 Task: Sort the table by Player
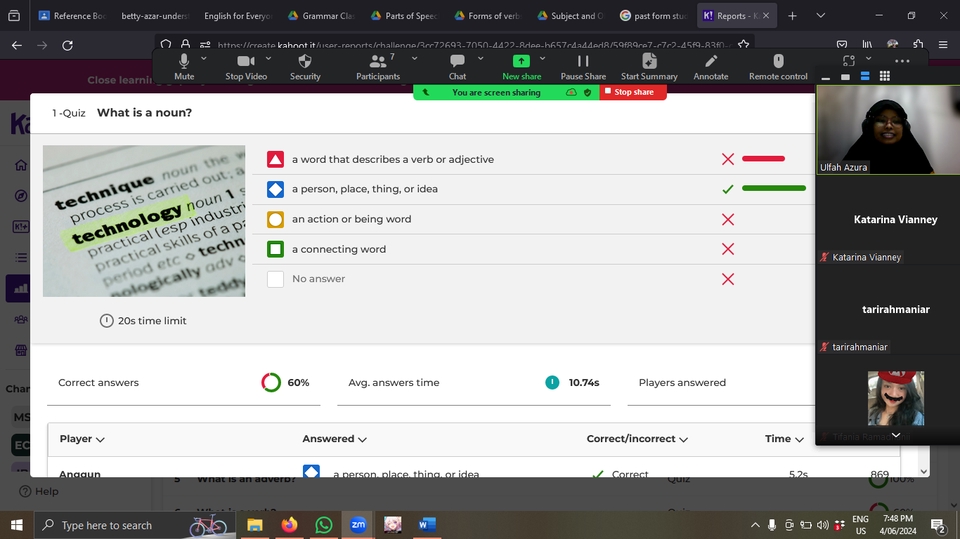(82, 439)
